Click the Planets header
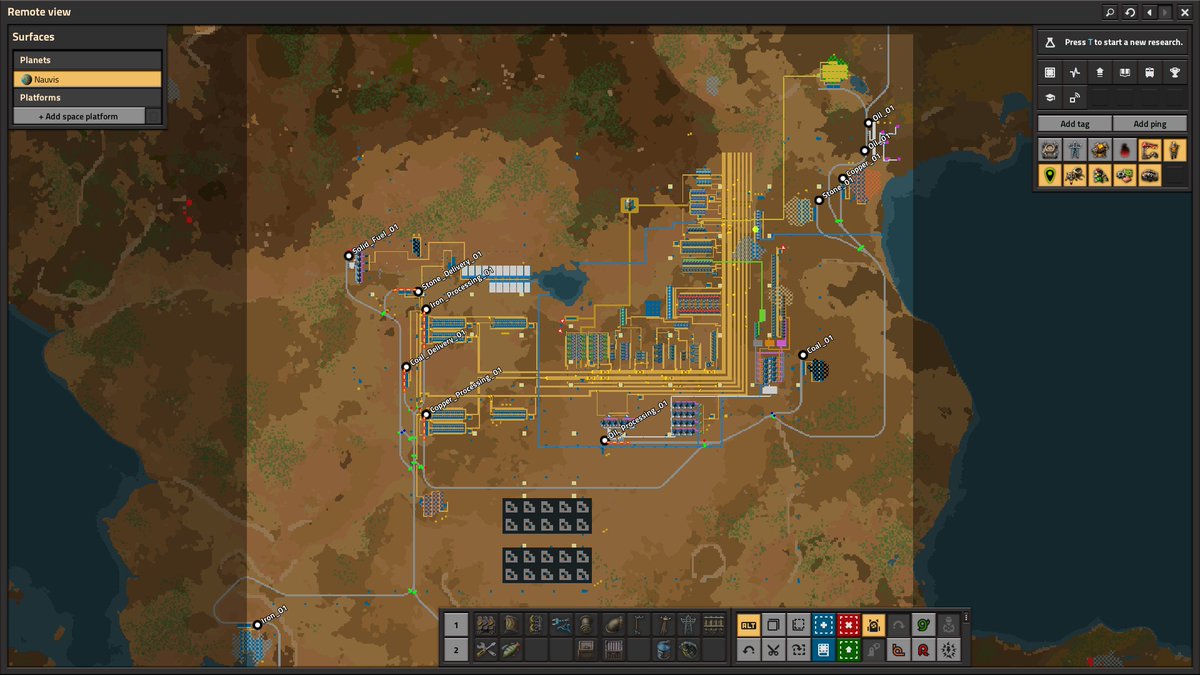Viewport: 1200px width, 675px height. coord(87,60)
